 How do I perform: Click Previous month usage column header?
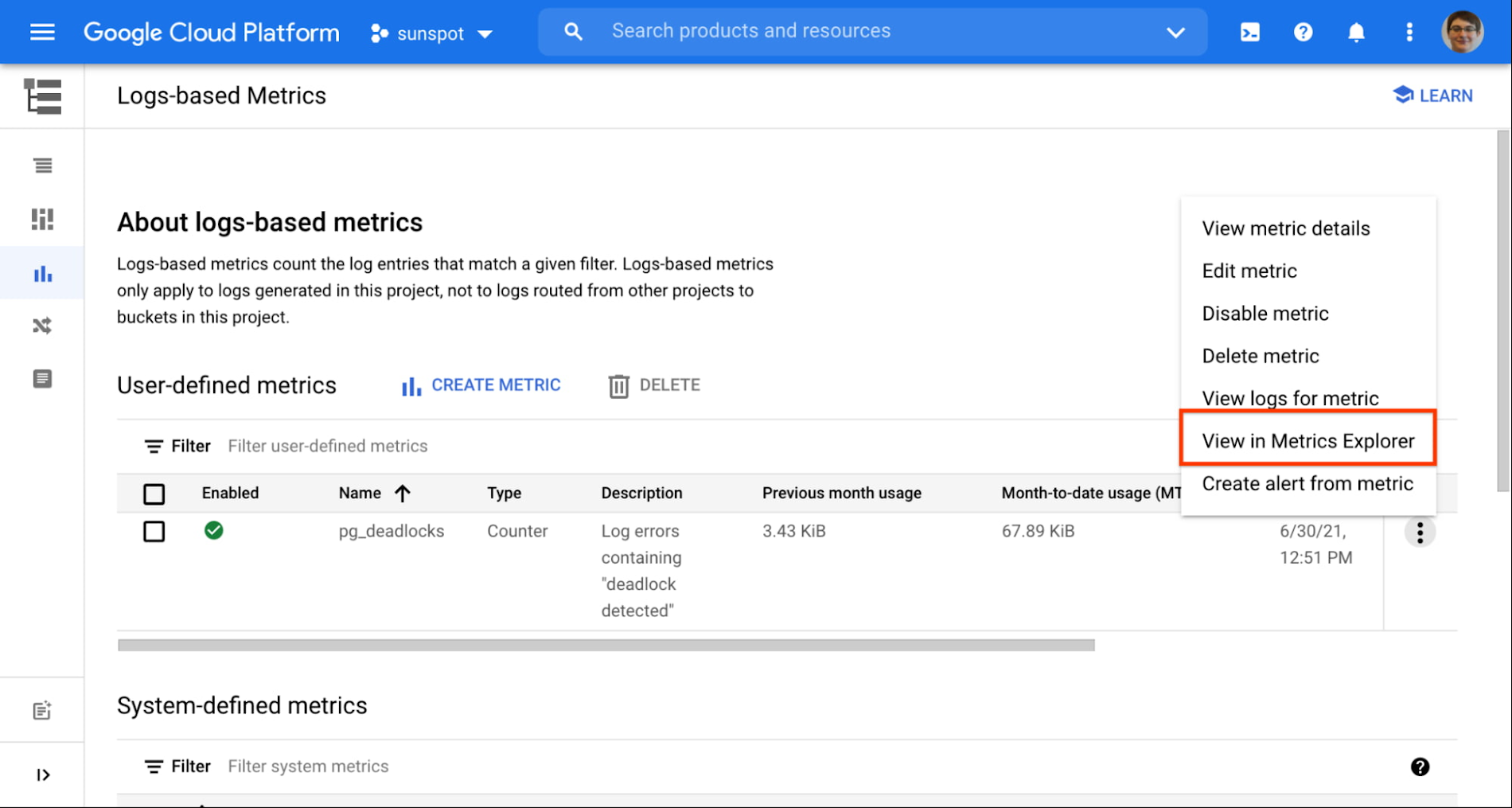[x=841, y=493]
